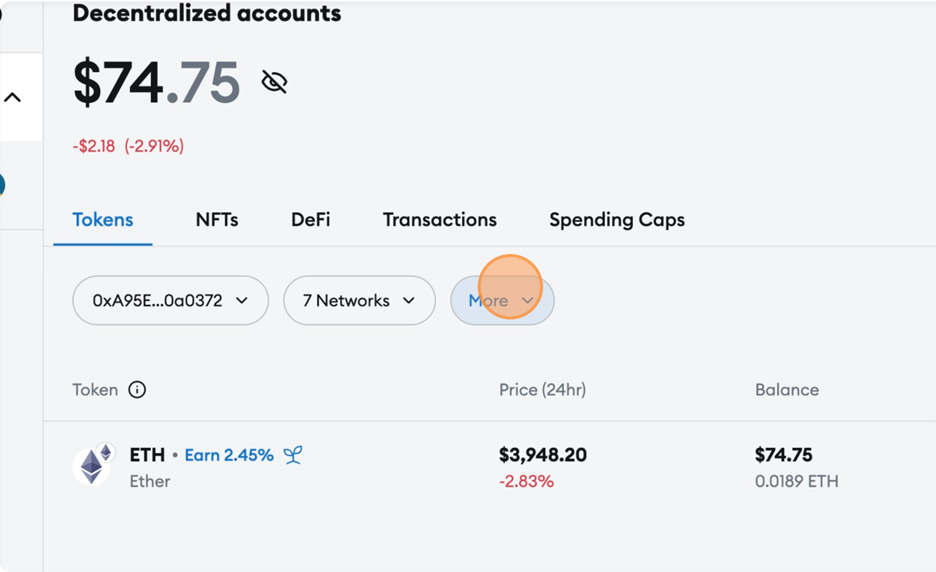The height and width of the screenshot is (572, 936).
Task: Open the Earn 2.45% link
Action: point(229,455)
